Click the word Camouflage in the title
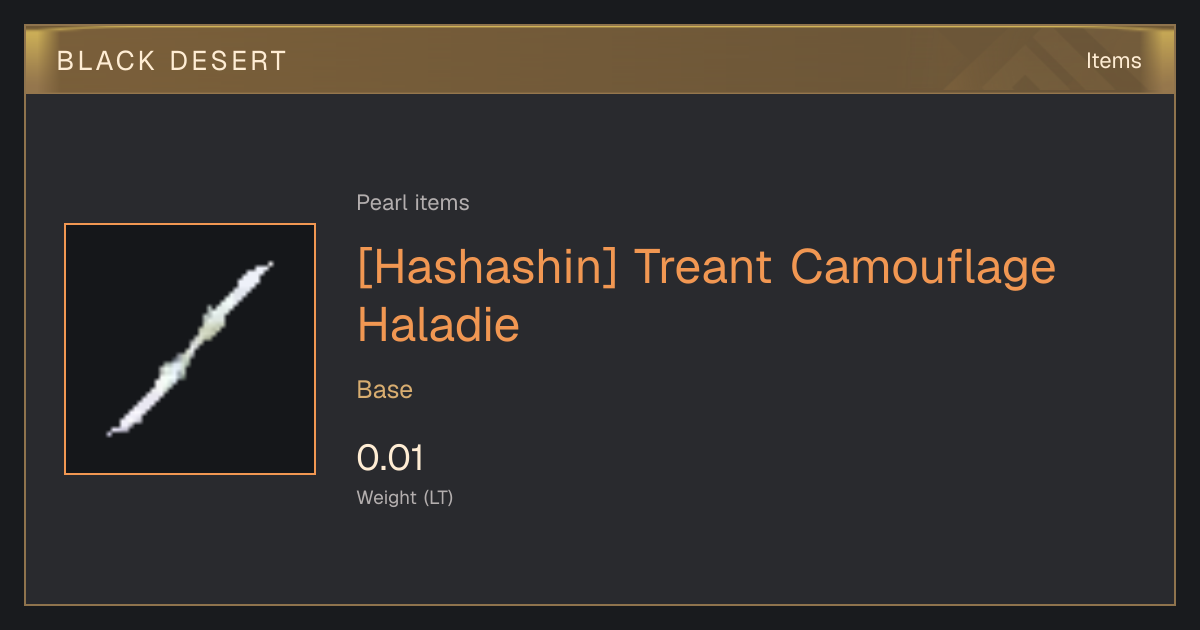Image resolution: width=1200 pixels, height=630 pixels. point(923,267)
